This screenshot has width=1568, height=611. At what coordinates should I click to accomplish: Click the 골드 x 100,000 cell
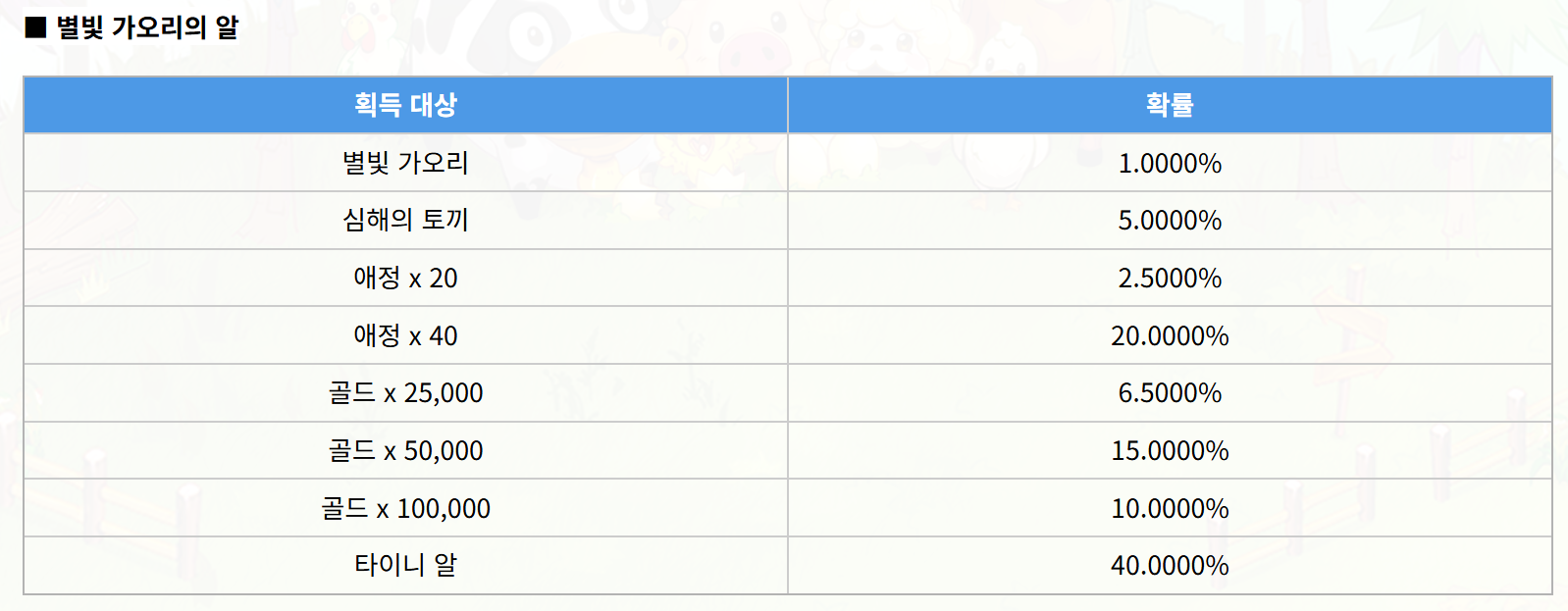[x=405, y=508]
